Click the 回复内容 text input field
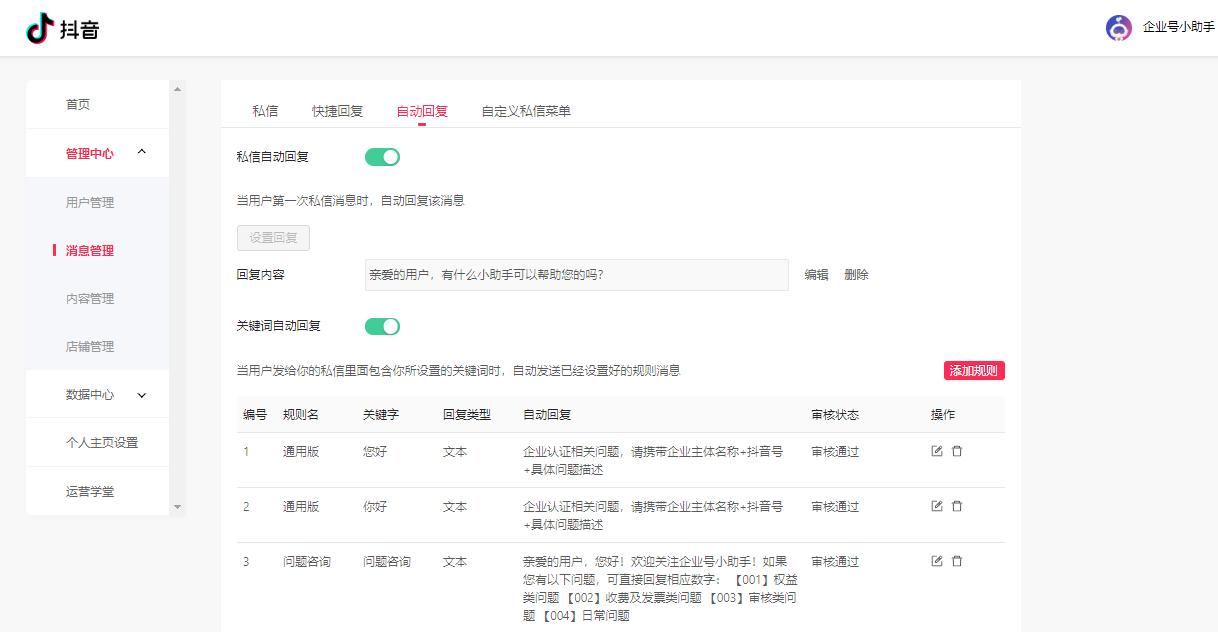Image resolution: width=1218 pixels, height=632 pixels. tap(575, 274)
